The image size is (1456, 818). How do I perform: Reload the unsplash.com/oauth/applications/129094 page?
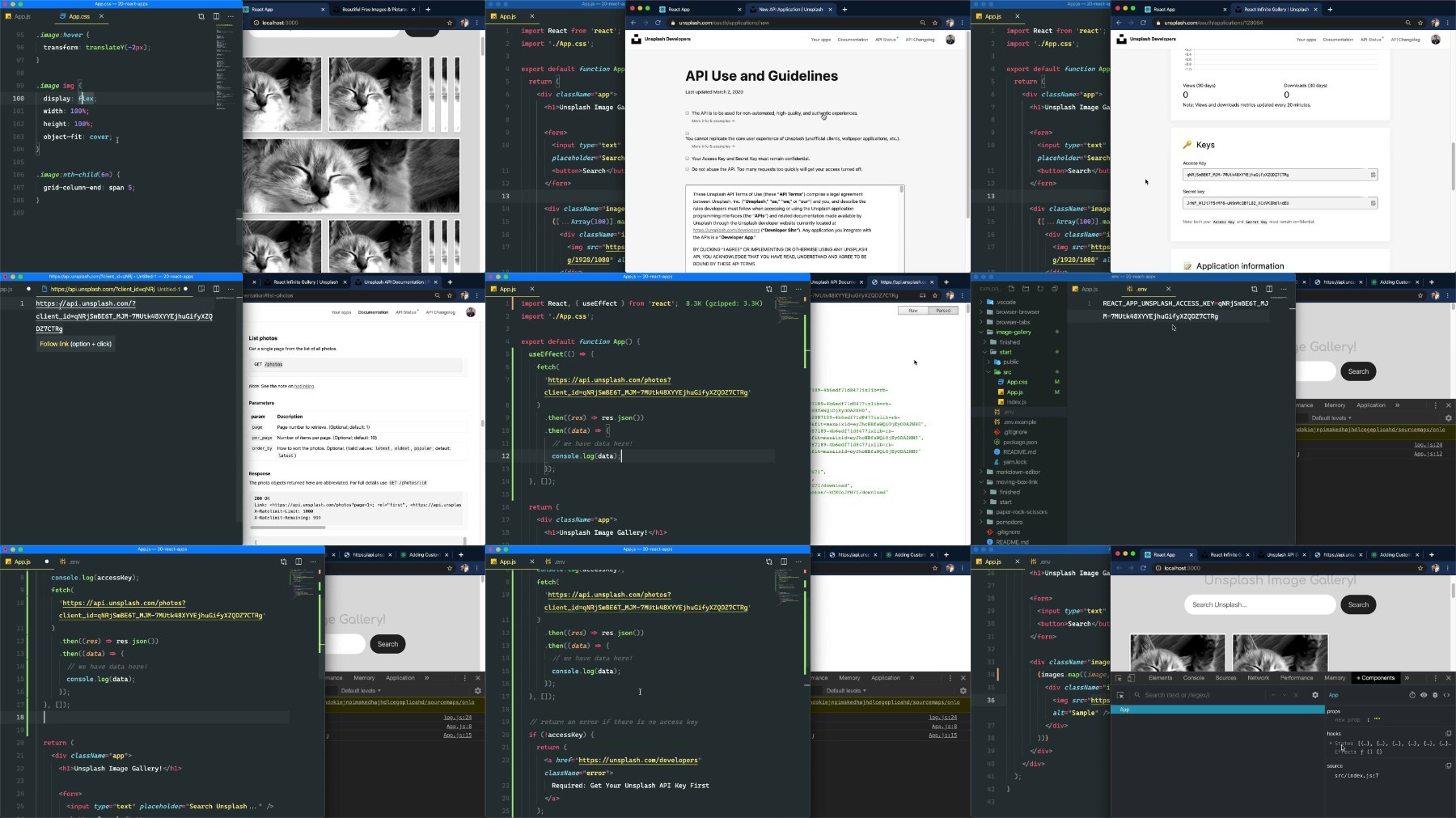click(1143, 23)
